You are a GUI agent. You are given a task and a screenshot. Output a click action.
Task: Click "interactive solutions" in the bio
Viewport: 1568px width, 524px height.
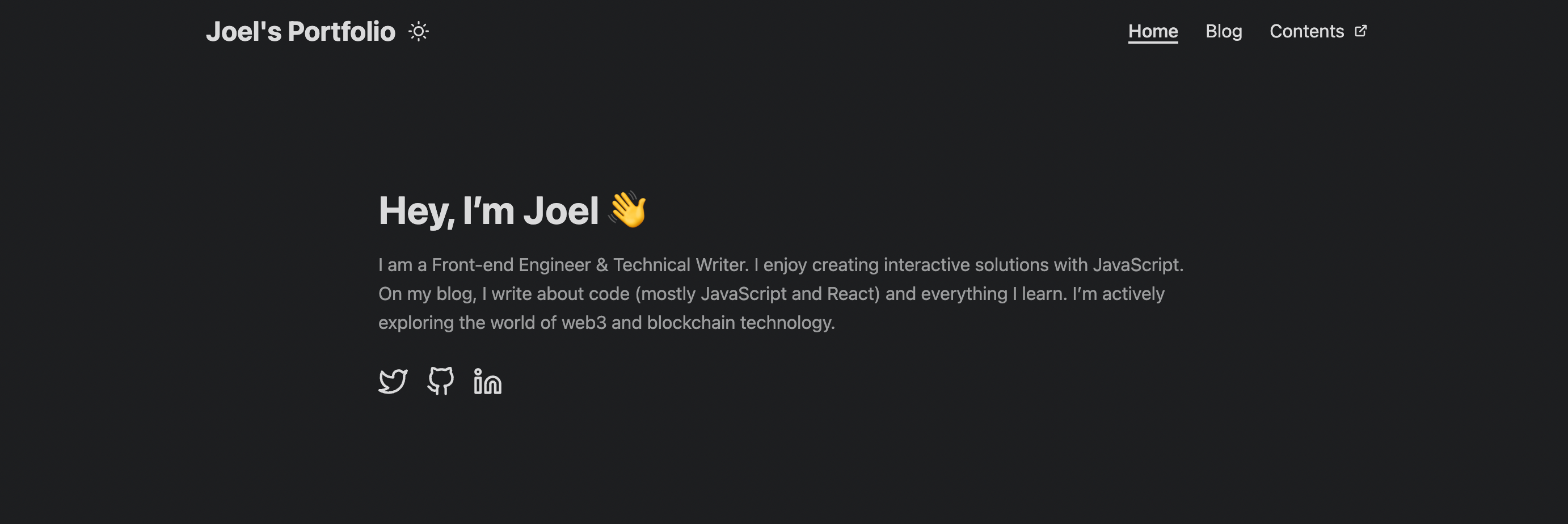tap(966, 265)
